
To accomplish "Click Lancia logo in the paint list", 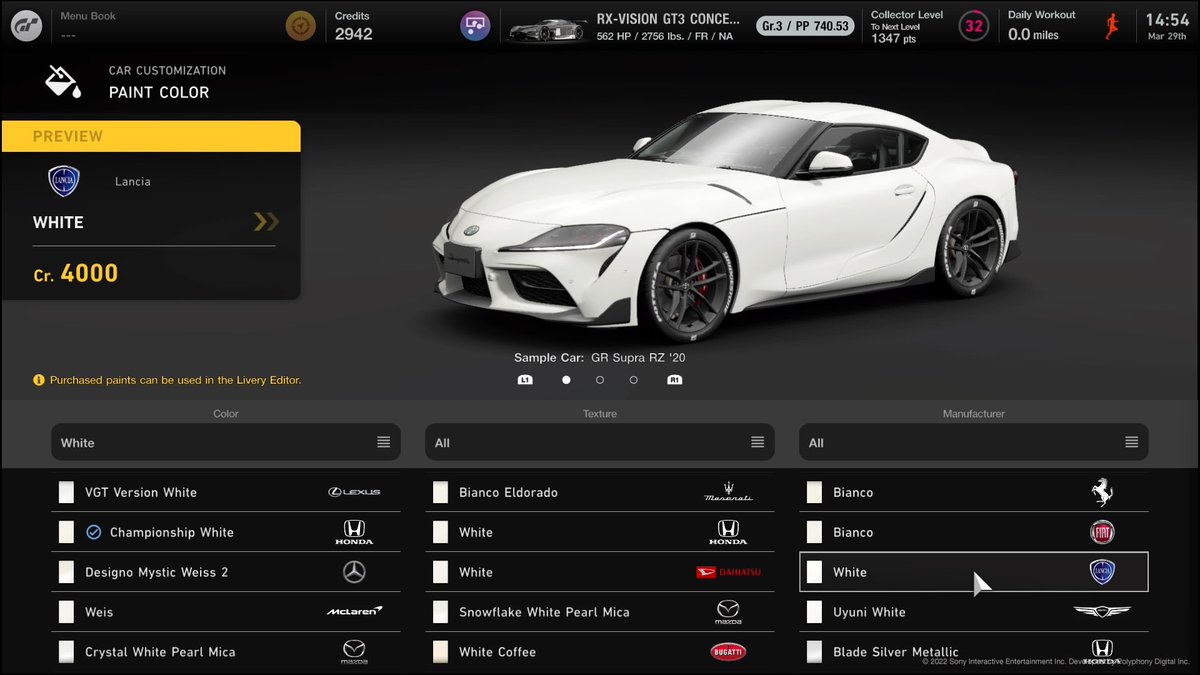I will tap(1102, 572).
